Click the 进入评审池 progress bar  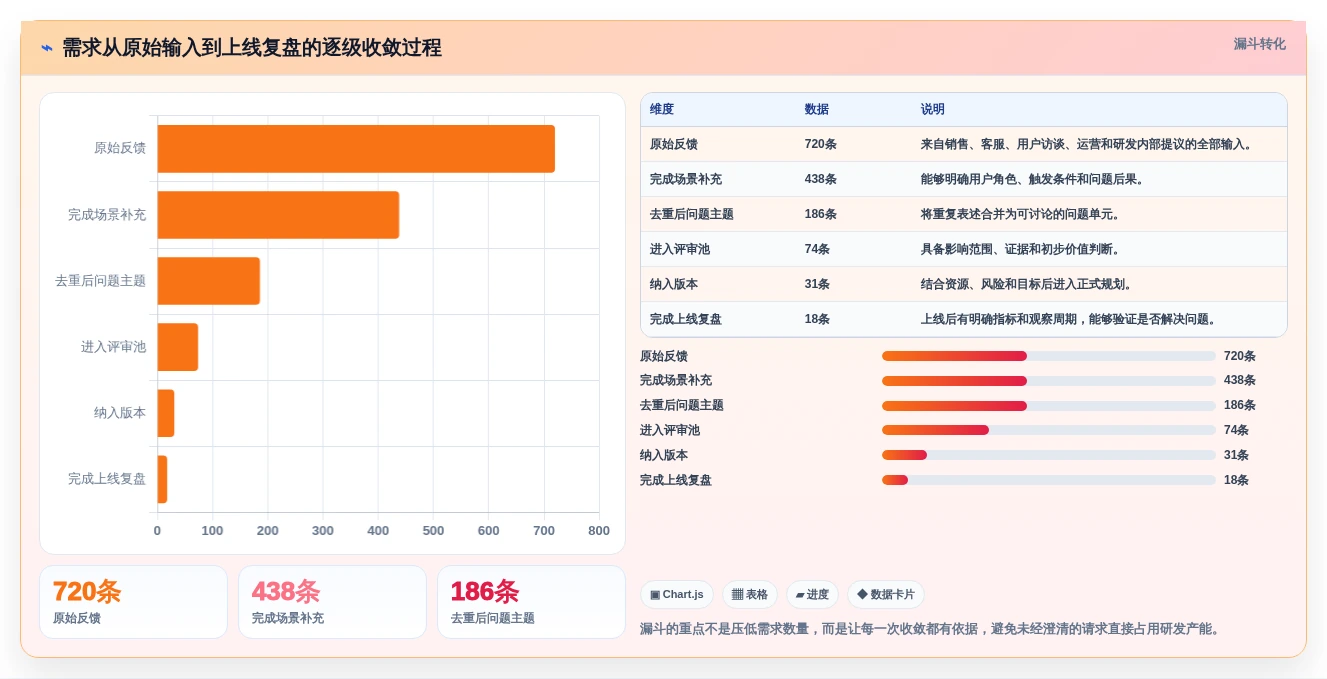tap(1049, 430)
